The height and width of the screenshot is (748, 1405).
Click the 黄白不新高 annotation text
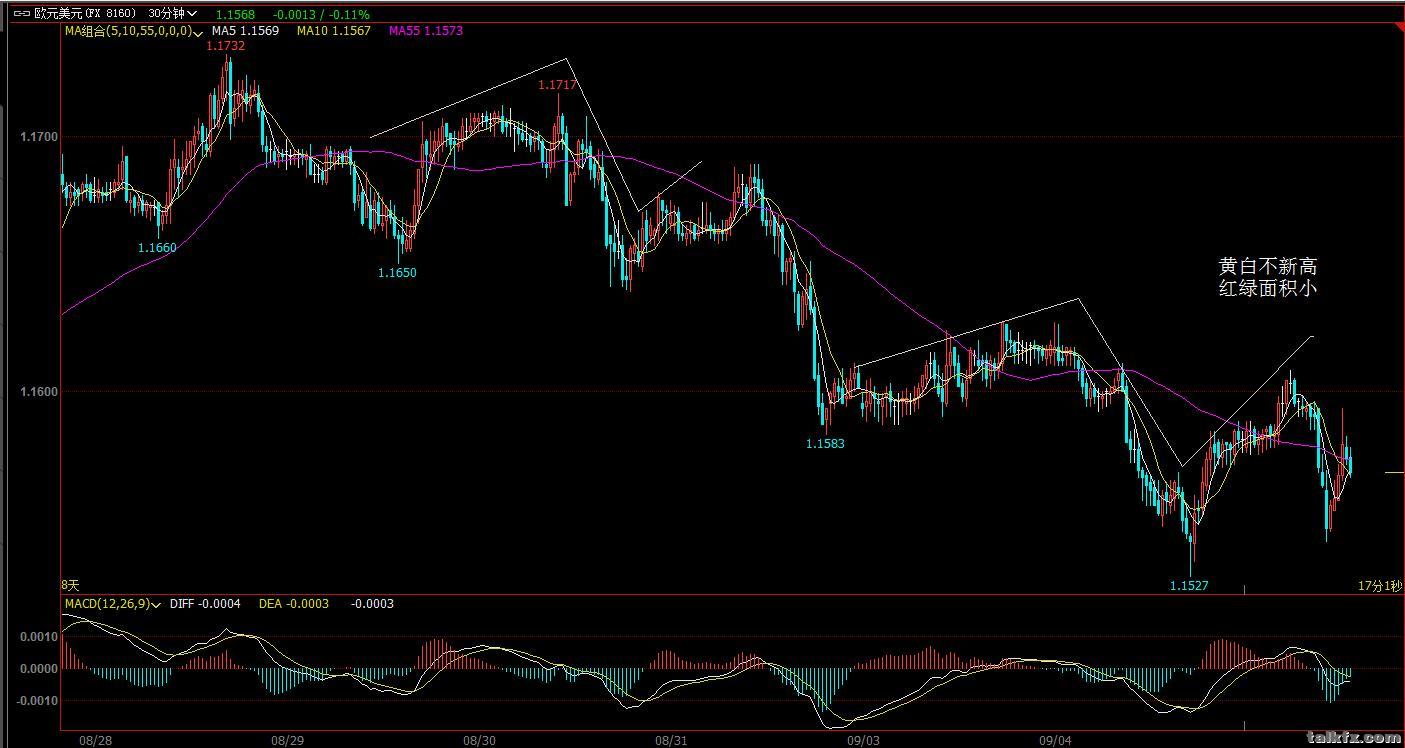point(1268,266)
